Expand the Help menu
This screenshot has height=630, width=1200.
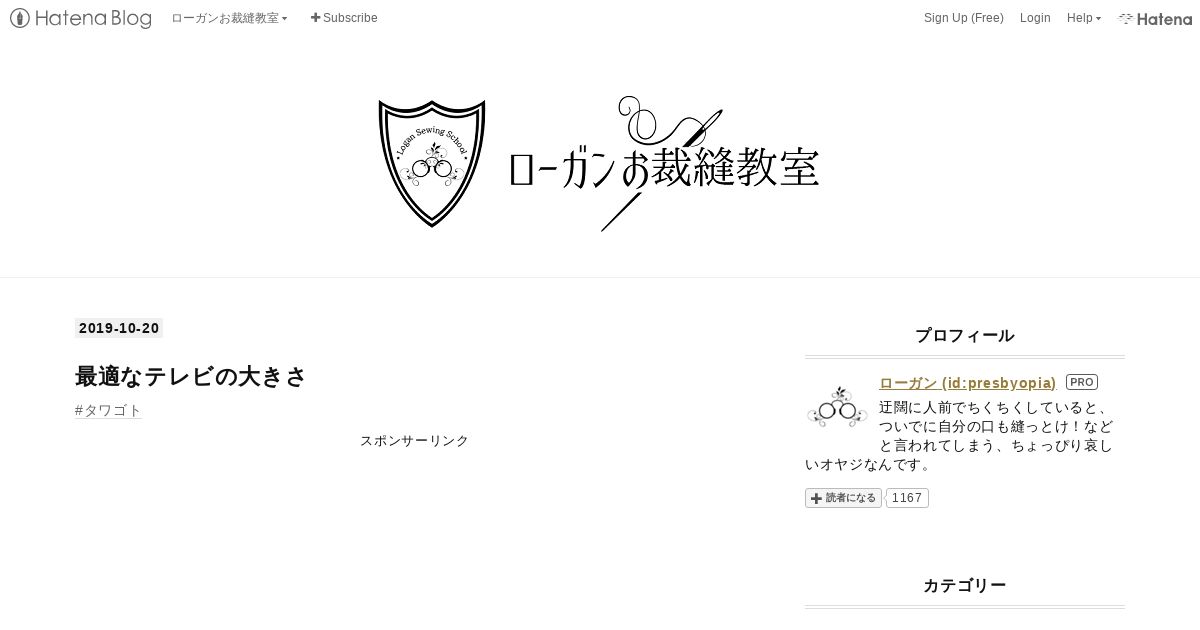(1084, 18)
